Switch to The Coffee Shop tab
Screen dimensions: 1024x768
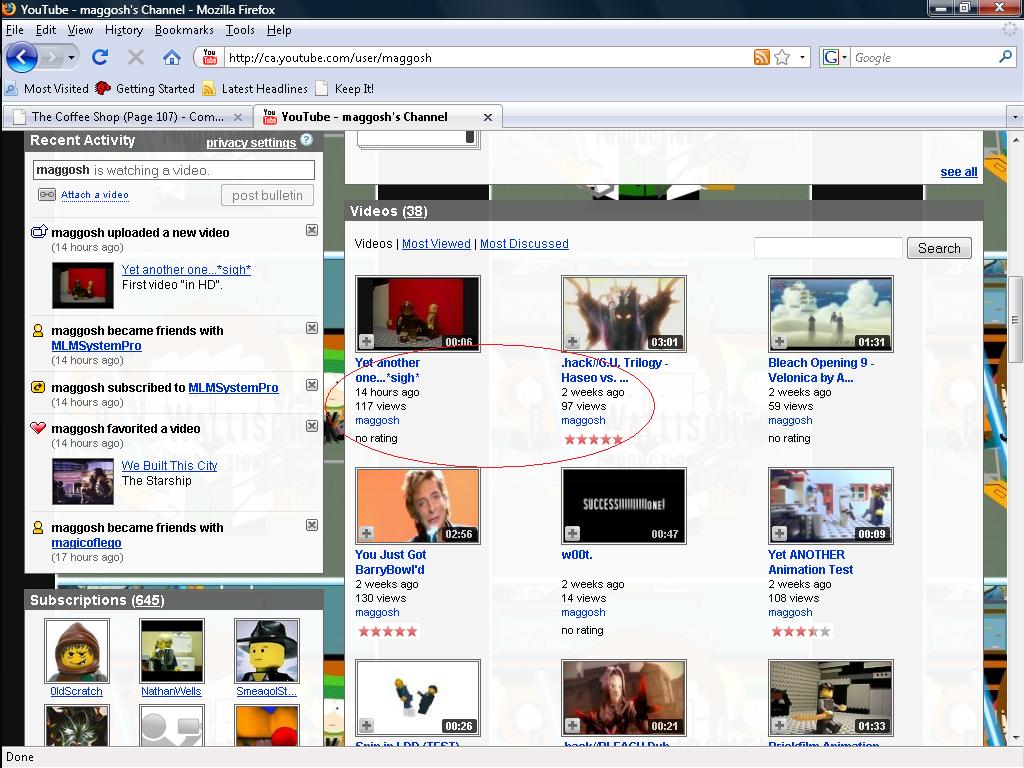tap(126, 117)
